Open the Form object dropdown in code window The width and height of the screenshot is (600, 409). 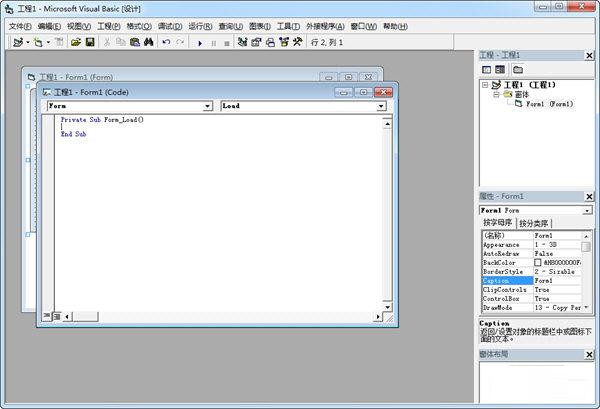point(207,106)
